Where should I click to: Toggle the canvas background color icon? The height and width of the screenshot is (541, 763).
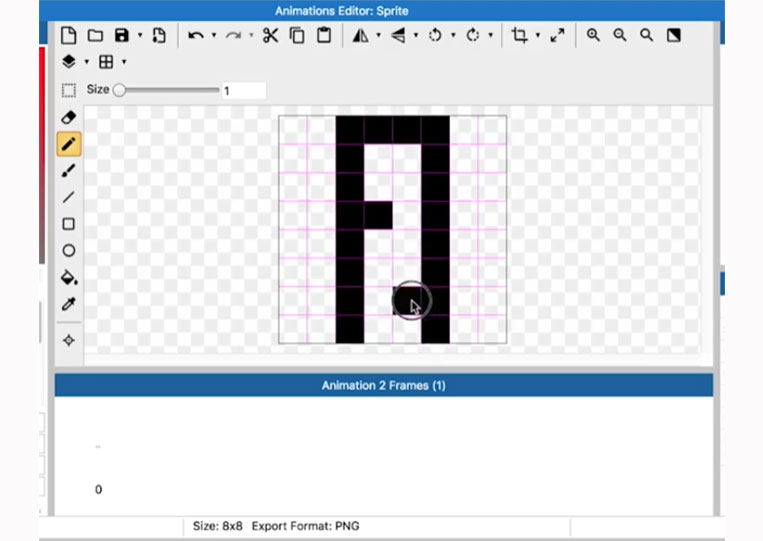673,35
